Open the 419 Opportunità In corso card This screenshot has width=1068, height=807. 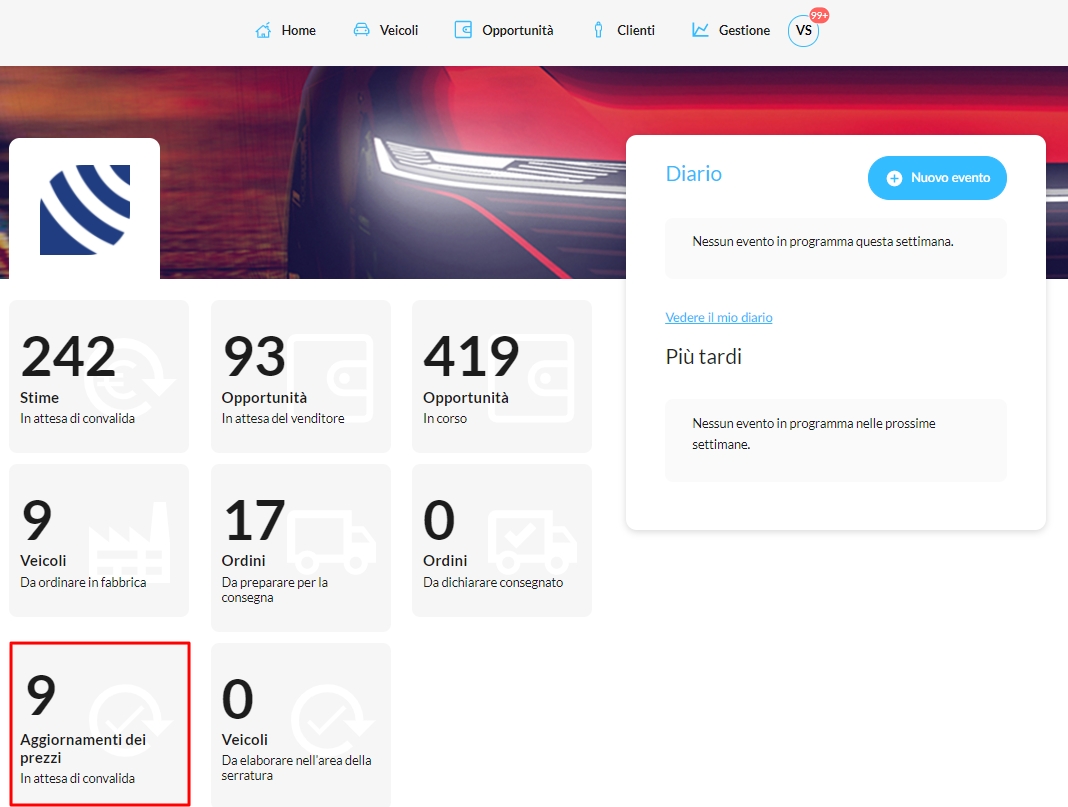(x=501, y=376)
